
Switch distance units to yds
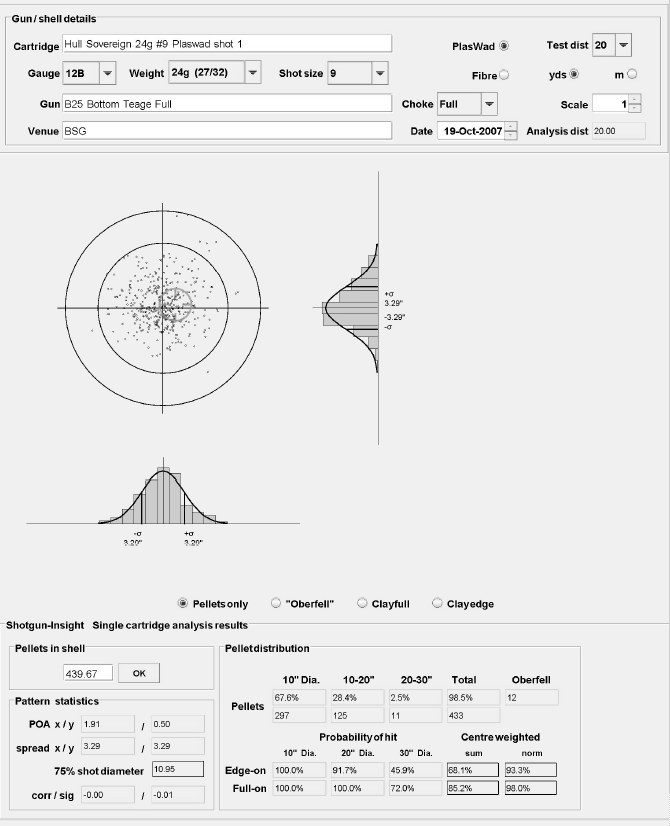(574, 75)
